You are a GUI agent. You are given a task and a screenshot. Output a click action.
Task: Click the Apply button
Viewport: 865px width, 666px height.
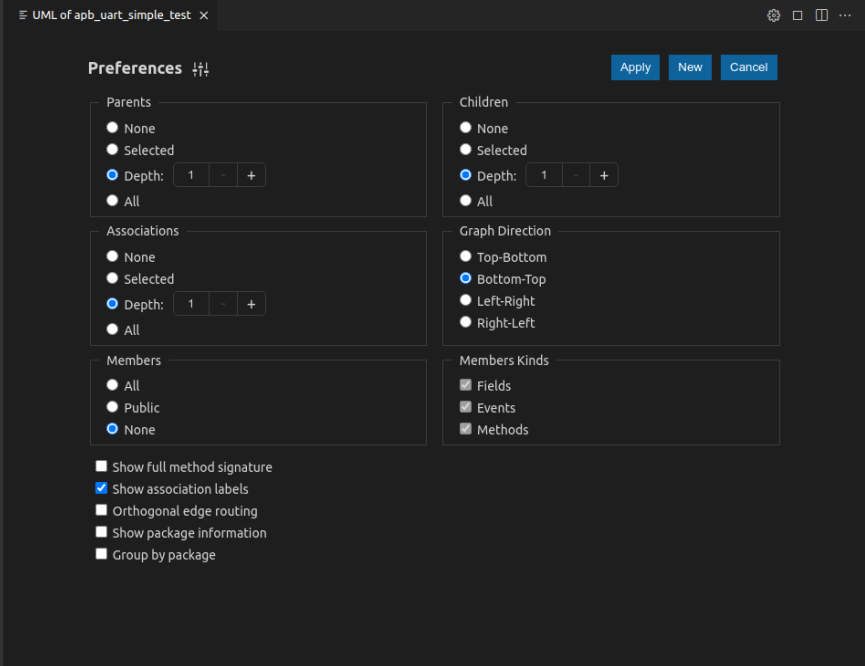(x=635, y=67)
